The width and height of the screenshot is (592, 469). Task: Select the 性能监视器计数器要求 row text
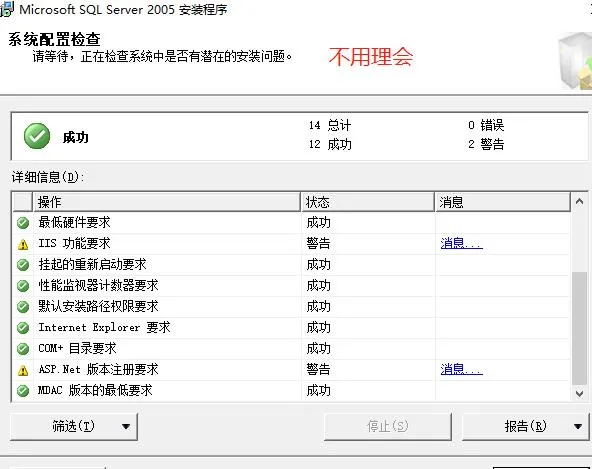click(x=99, y=285)
